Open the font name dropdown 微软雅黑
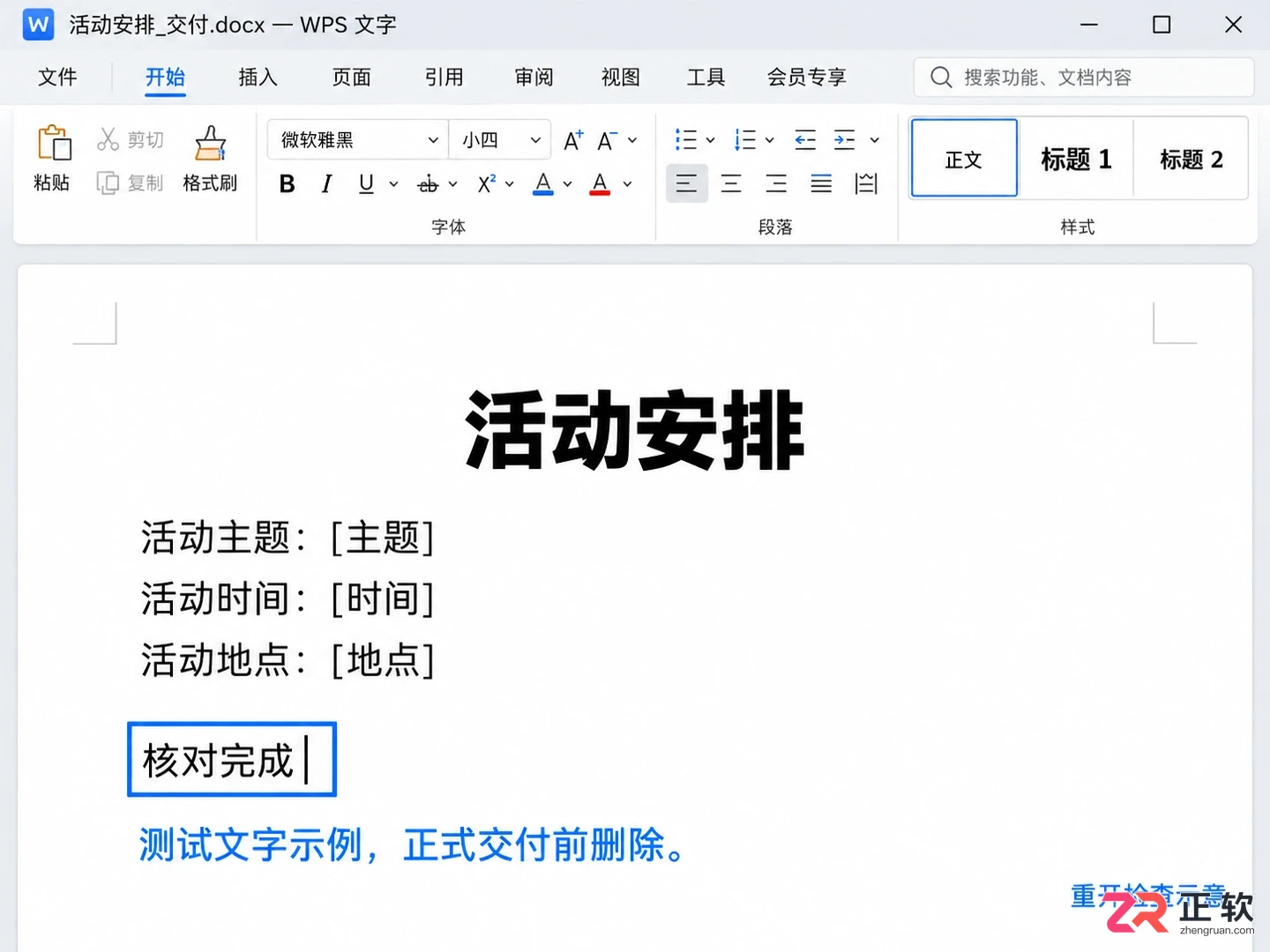The width and height of the screenshot is (1270, 952). (x=358, y=140)
